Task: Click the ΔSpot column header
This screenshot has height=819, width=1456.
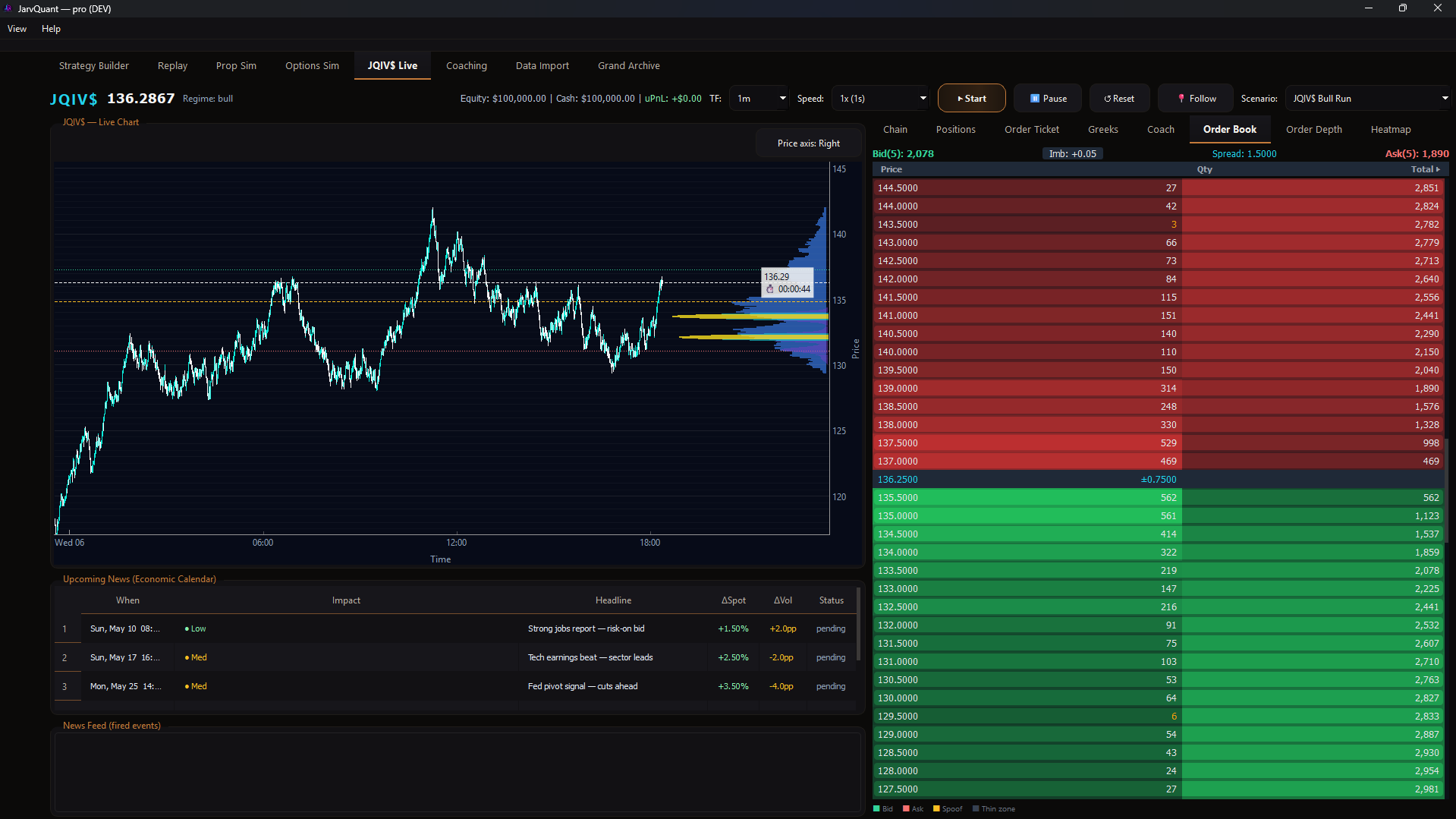Action: [x=734, y=600]
